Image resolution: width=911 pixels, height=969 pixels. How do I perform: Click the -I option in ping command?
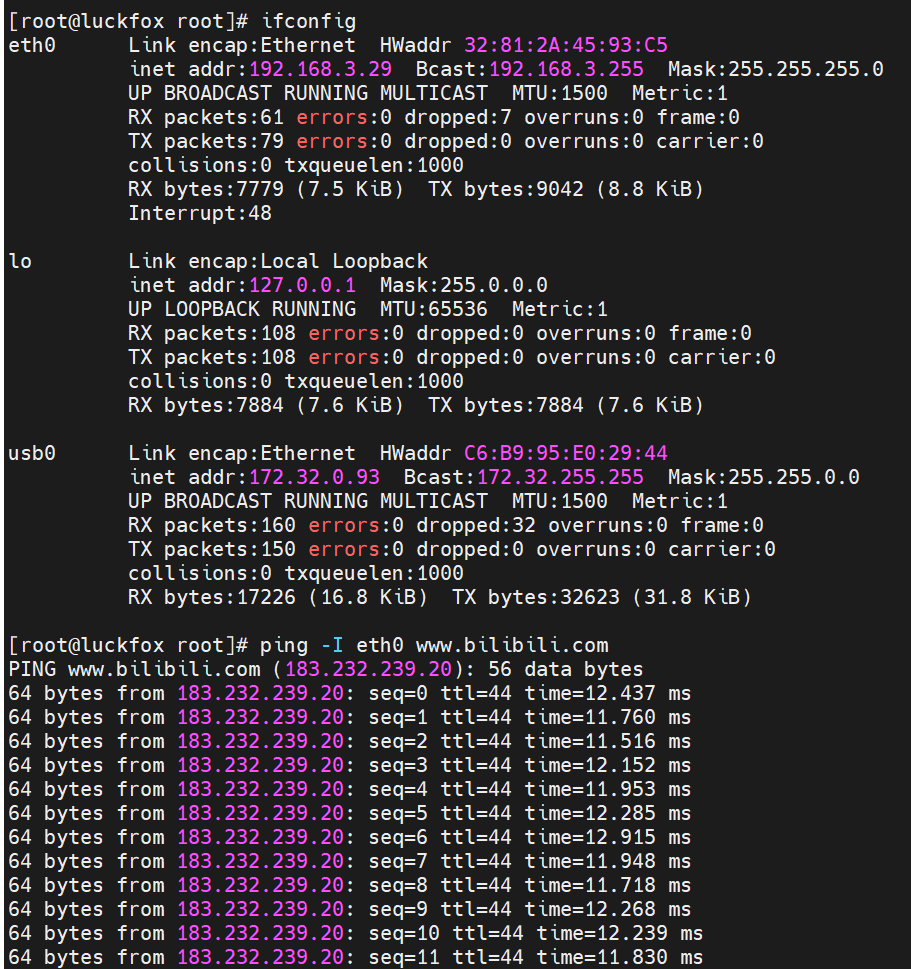333,645
